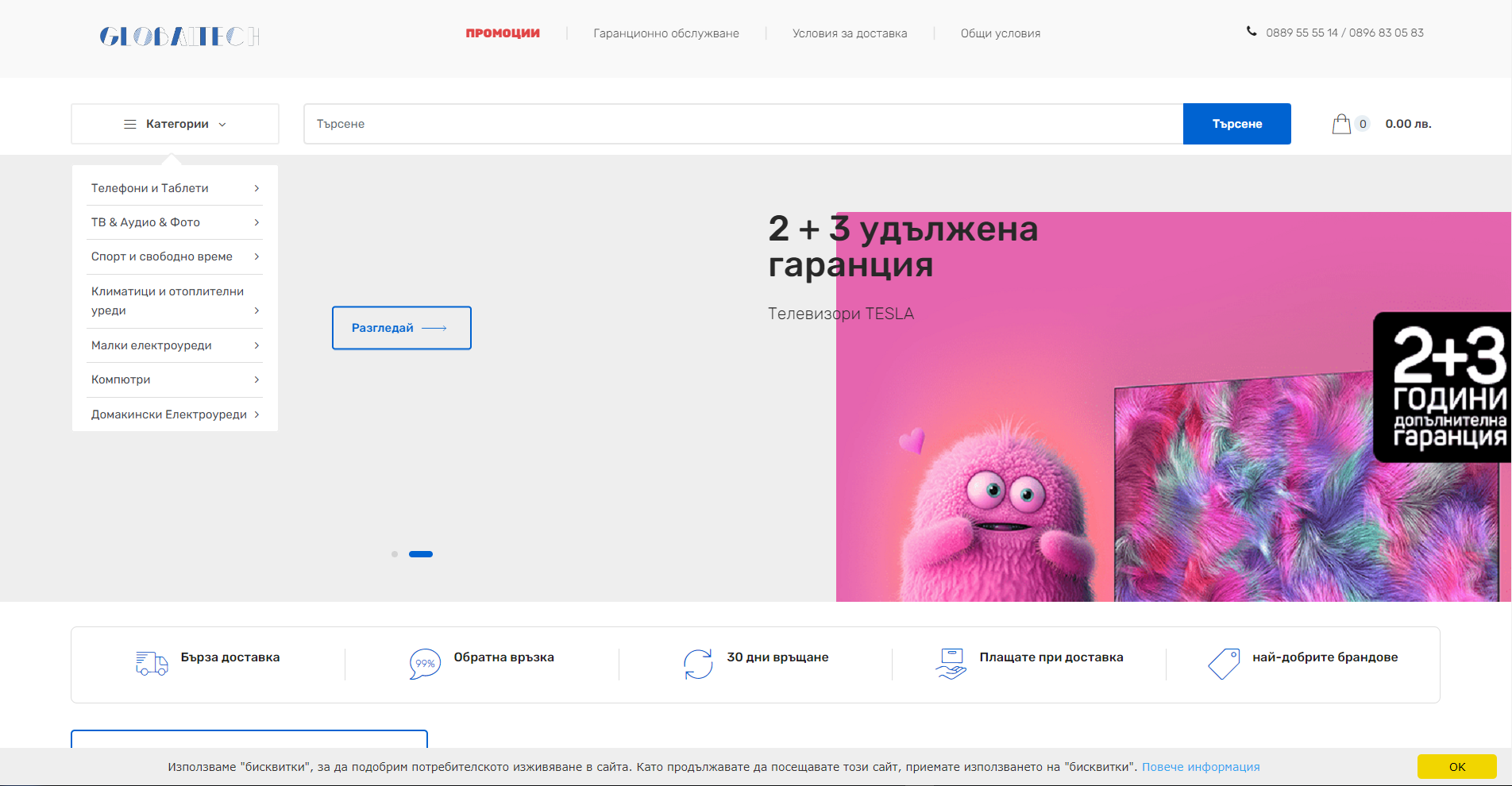Go to Гаранционно обслужване page
The height and width of the screenshot is (786, 1512).
665,33
